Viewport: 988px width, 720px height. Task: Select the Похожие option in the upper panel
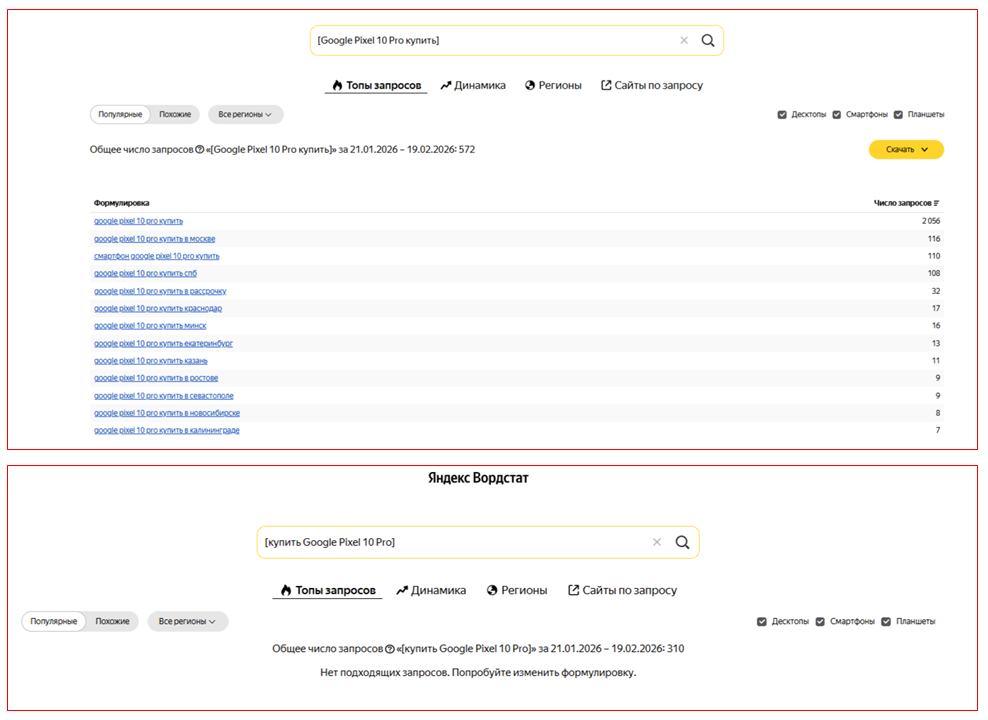(x=175, y=115)
